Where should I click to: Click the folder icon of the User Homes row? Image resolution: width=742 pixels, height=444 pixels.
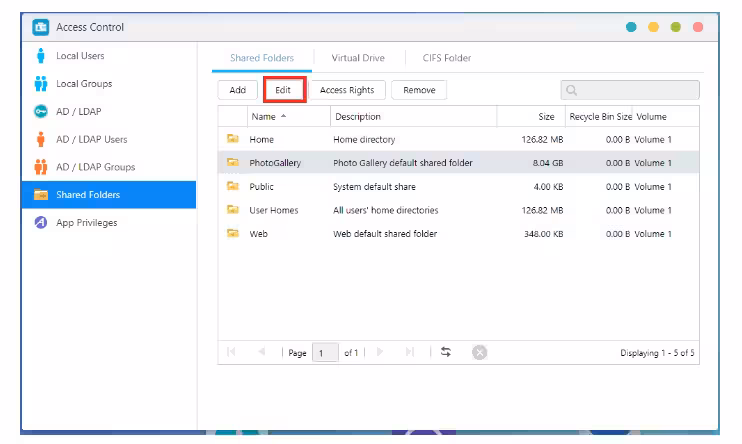coord(233,210)
